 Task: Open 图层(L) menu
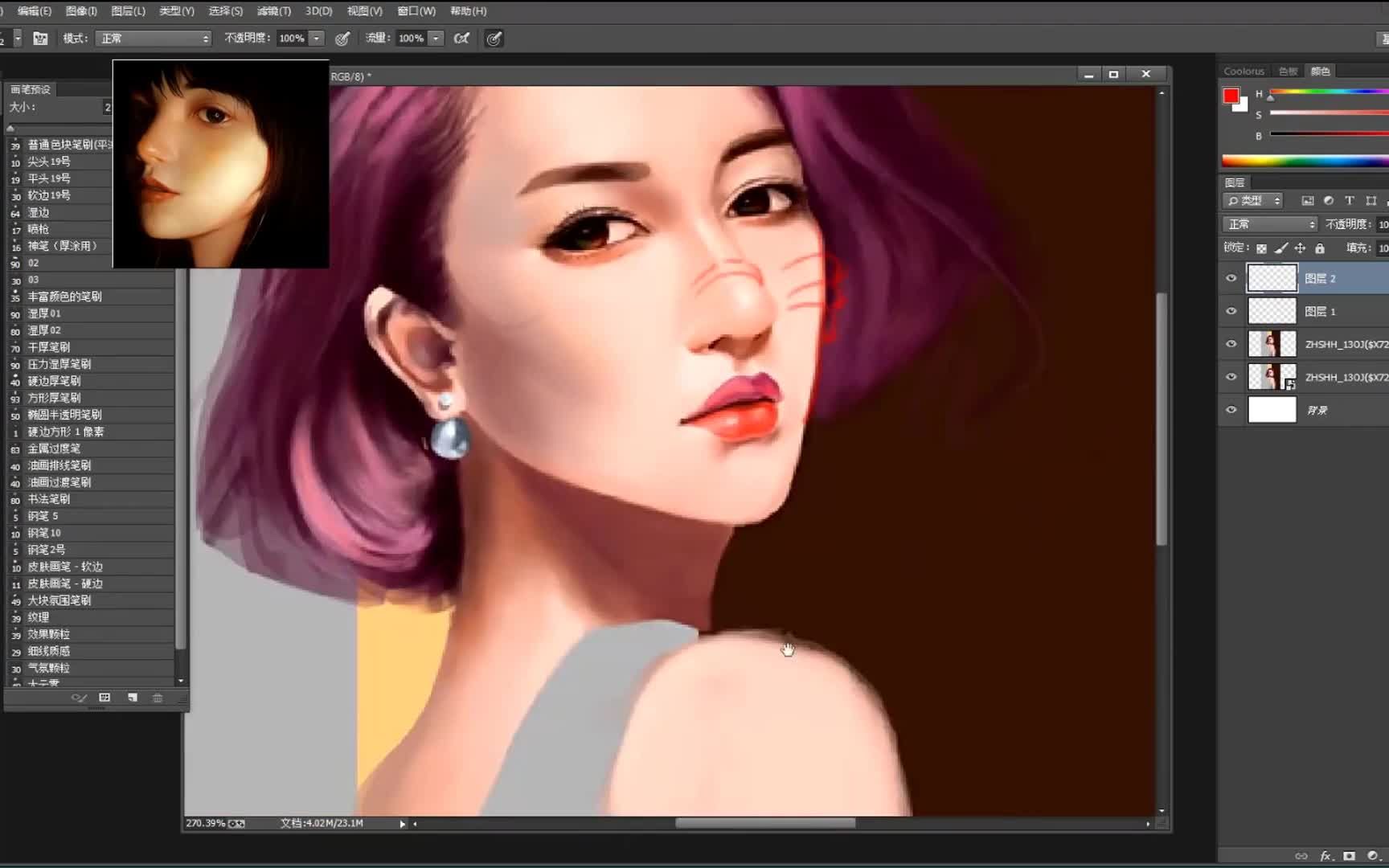click(128, 11)
